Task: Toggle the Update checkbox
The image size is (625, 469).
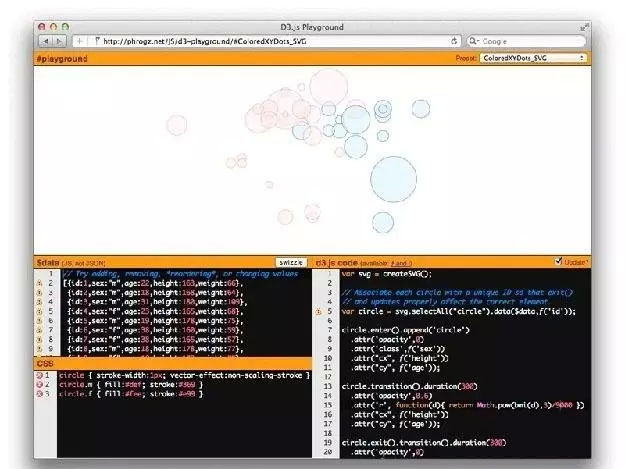Action: click(x=558, y=262)
